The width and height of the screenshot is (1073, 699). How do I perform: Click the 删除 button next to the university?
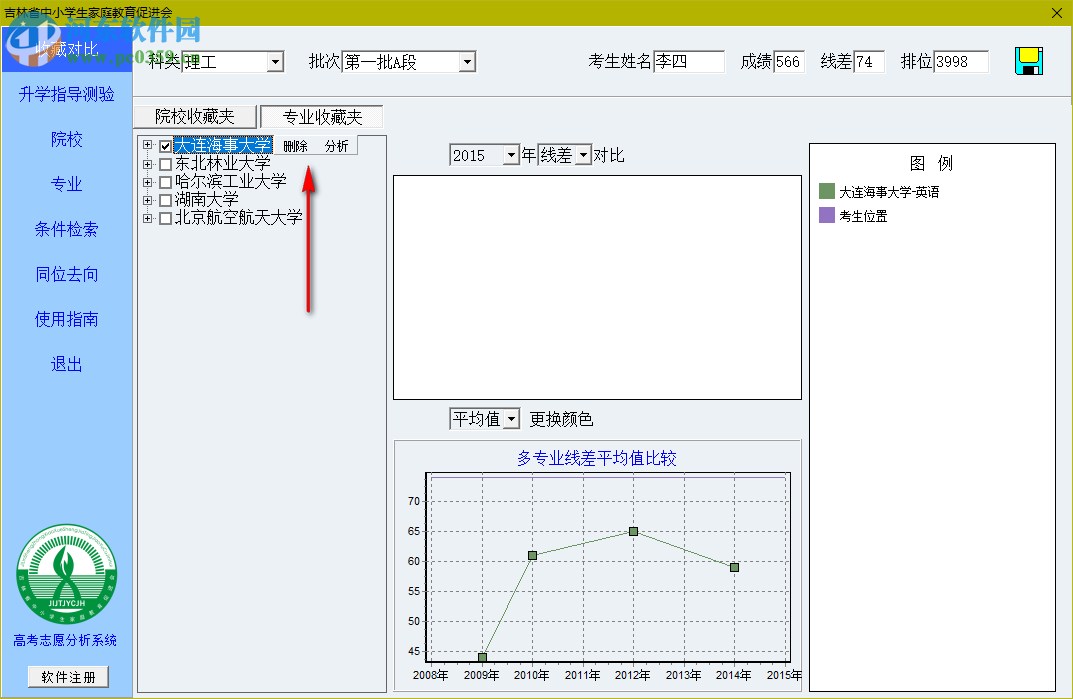tap(297, 145)
